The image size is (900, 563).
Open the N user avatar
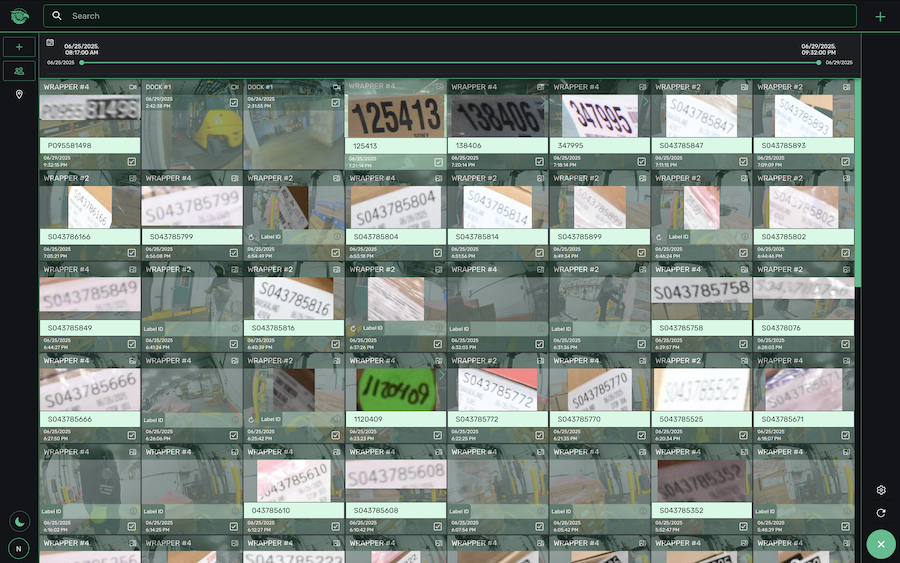point(19,549)
